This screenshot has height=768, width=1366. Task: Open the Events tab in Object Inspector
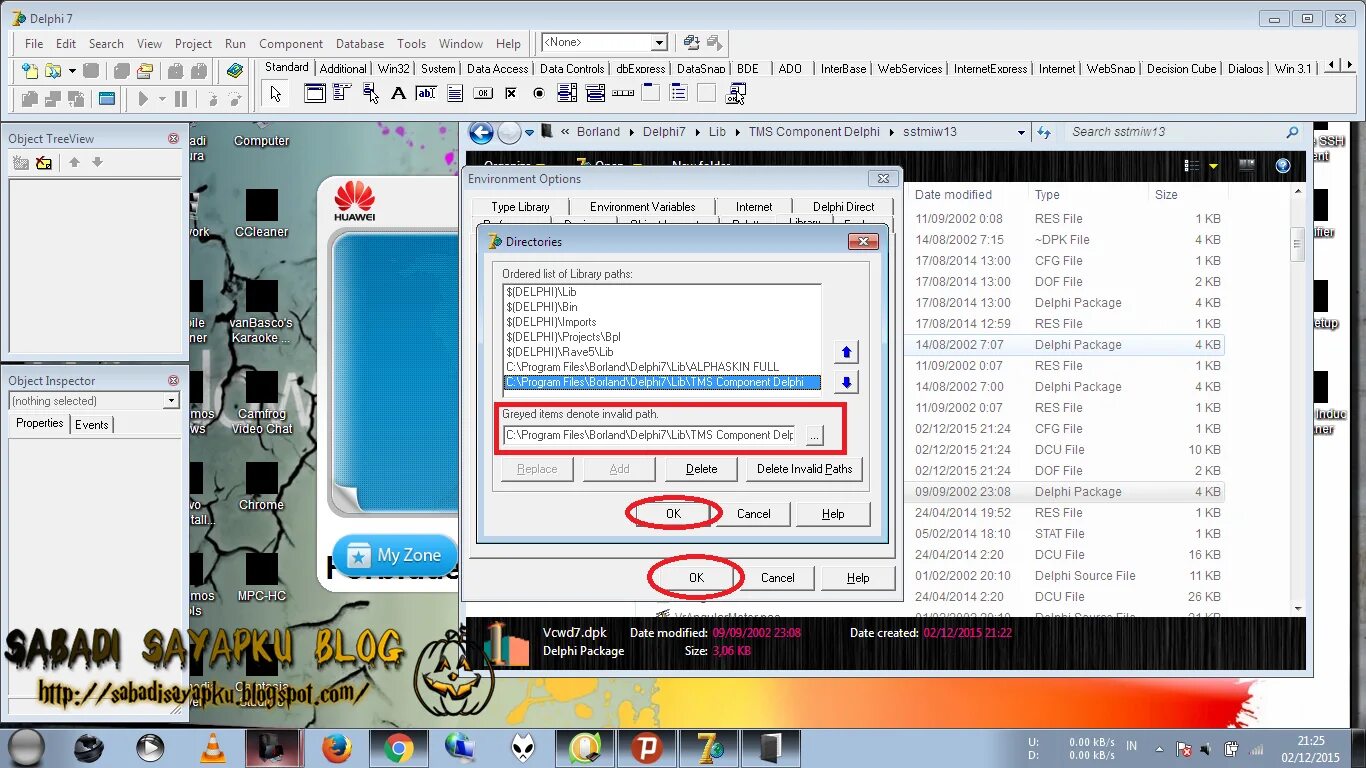click(x=92, y=425)
